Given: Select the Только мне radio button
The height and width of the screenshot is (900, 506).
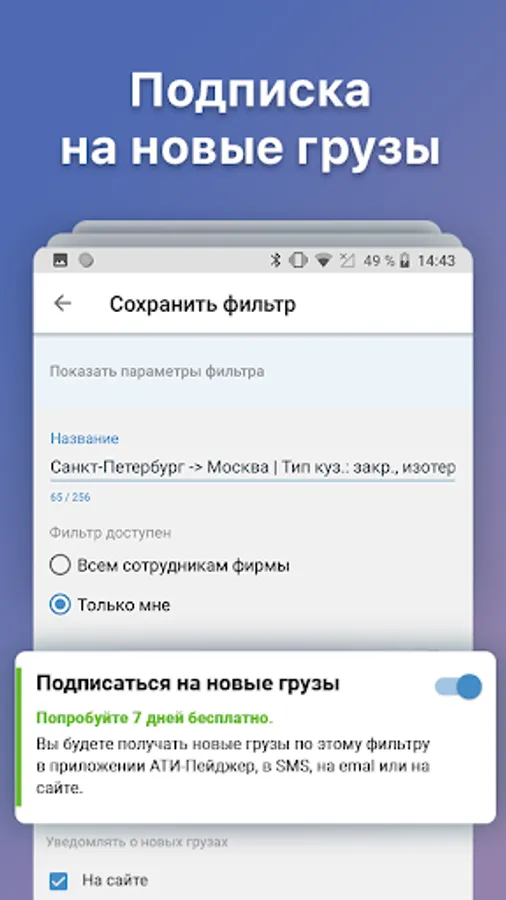Looking at the screenshot, I should point(60,604).
